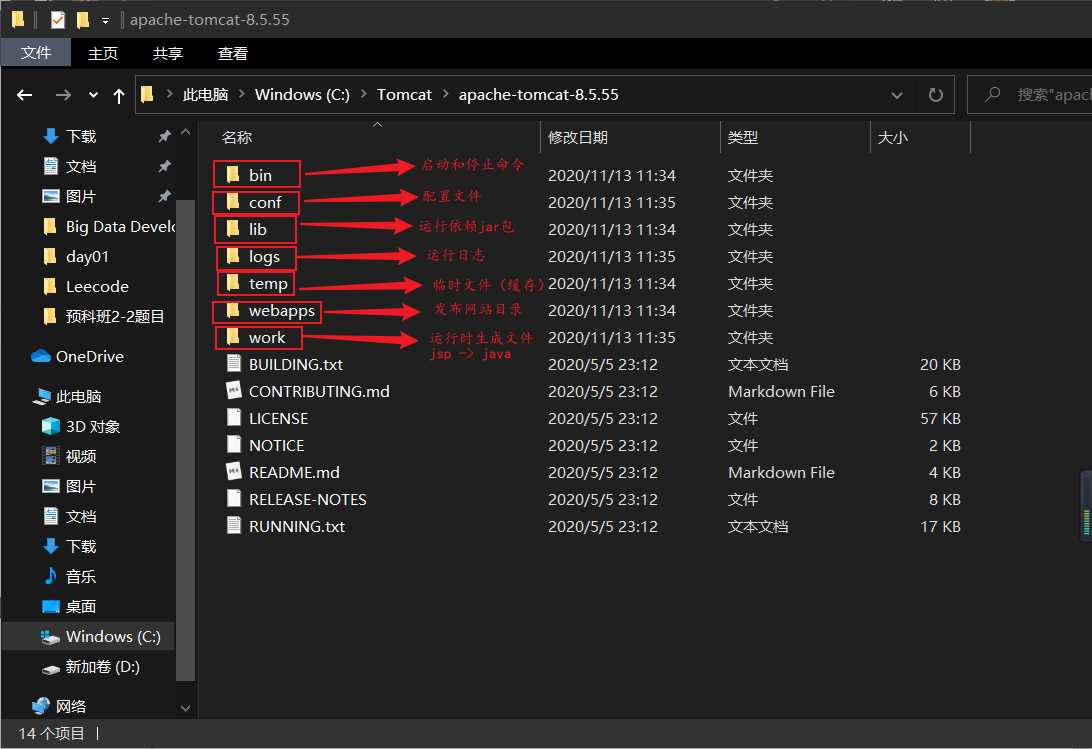The image size is (1092, 749).
Task: Select 此电脑 in navigation pane
Action: click(78, 396)
